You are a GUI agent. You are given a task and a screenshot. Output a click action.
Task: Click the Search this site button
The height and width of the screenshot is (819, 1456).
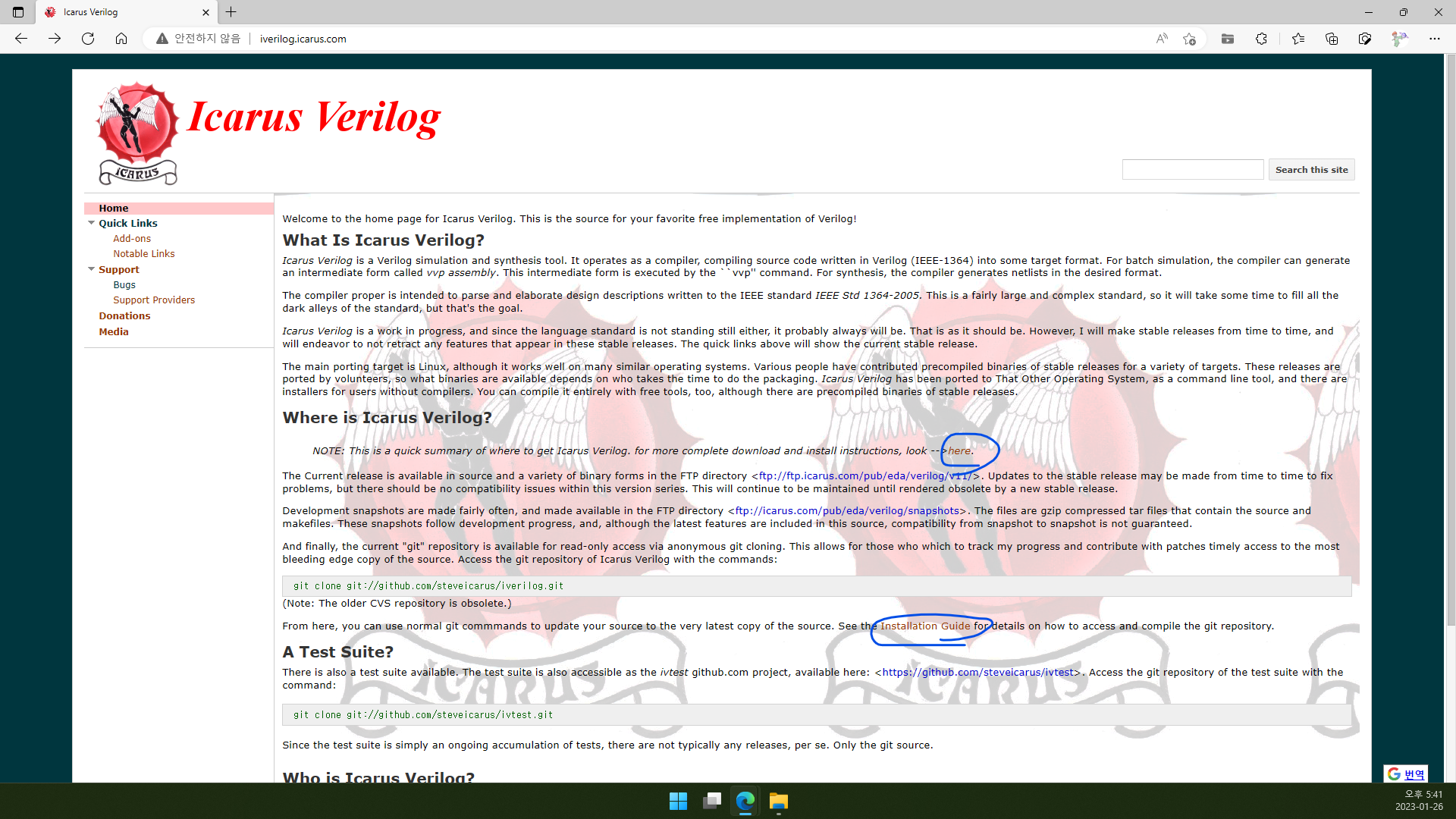[x=1312, y=169]
